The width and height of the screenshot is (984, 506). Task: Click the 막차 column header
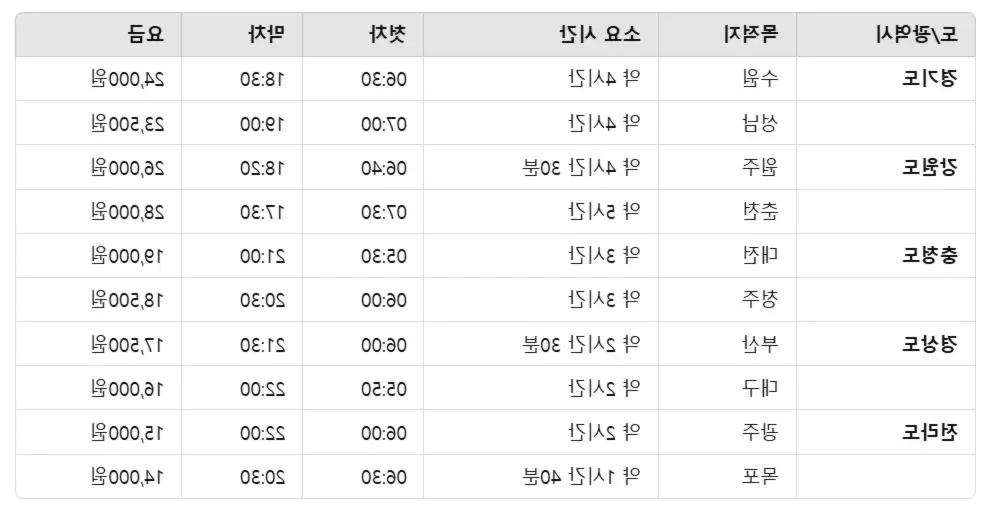coord(242,35)
